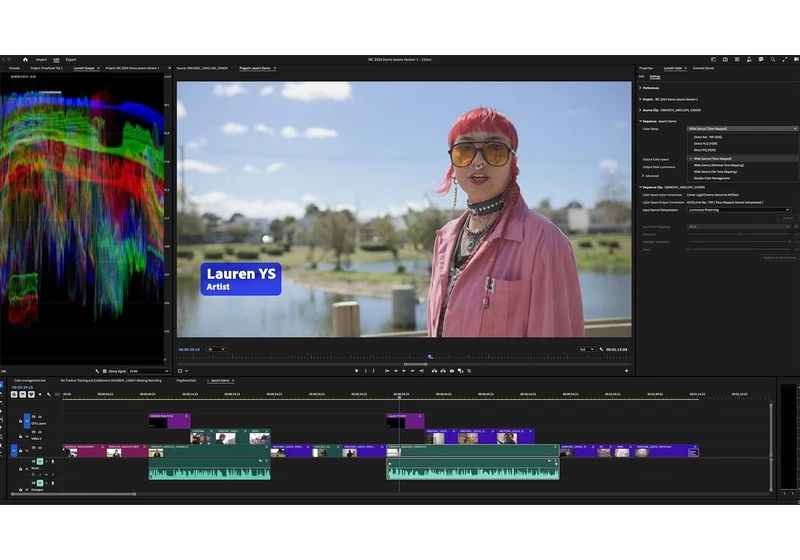Image resolution: width=800 pixels, height=560 pixels.
Task: Click the Mark In bracket button
Action: tap(365, 371)
